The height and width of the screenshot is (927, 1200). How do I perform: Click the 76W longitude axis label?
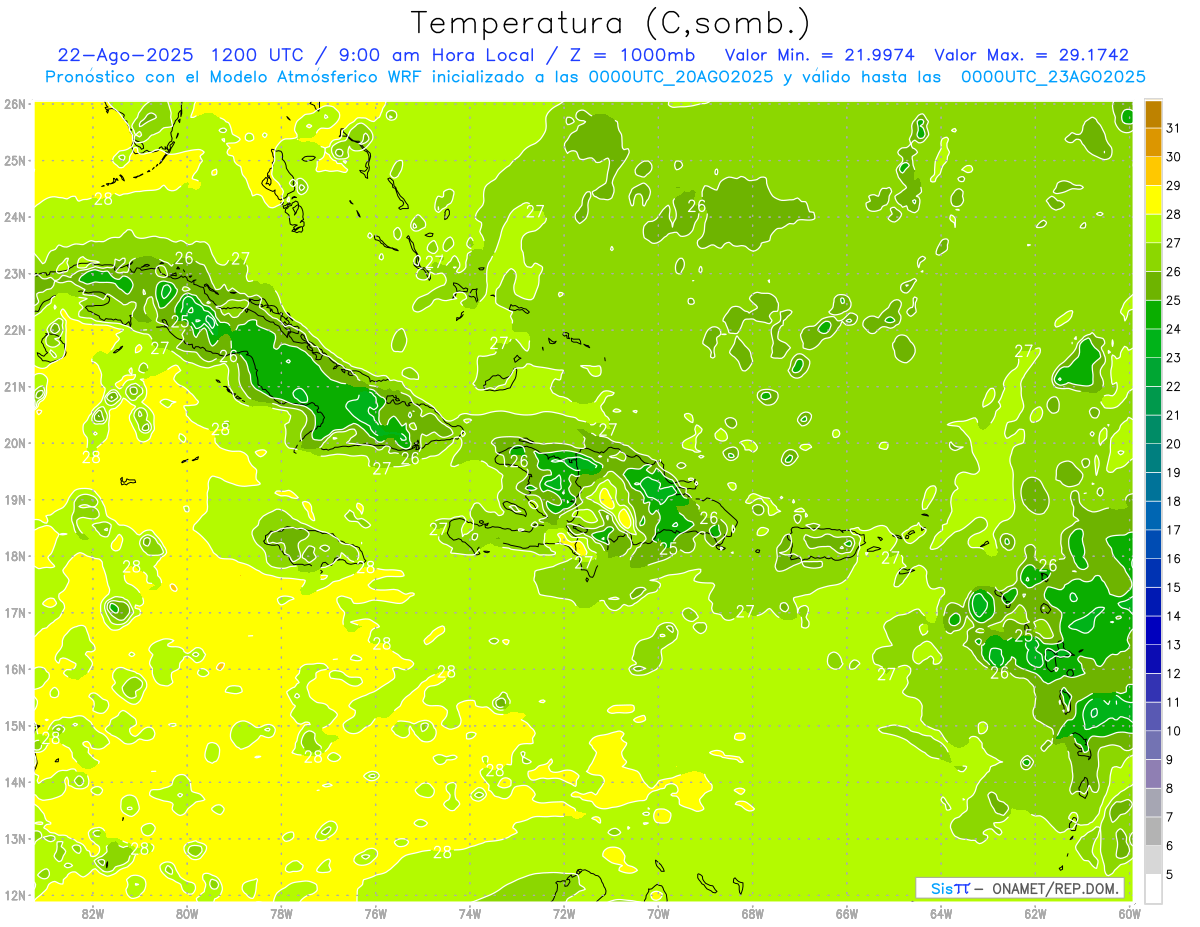tap(376, 913)
